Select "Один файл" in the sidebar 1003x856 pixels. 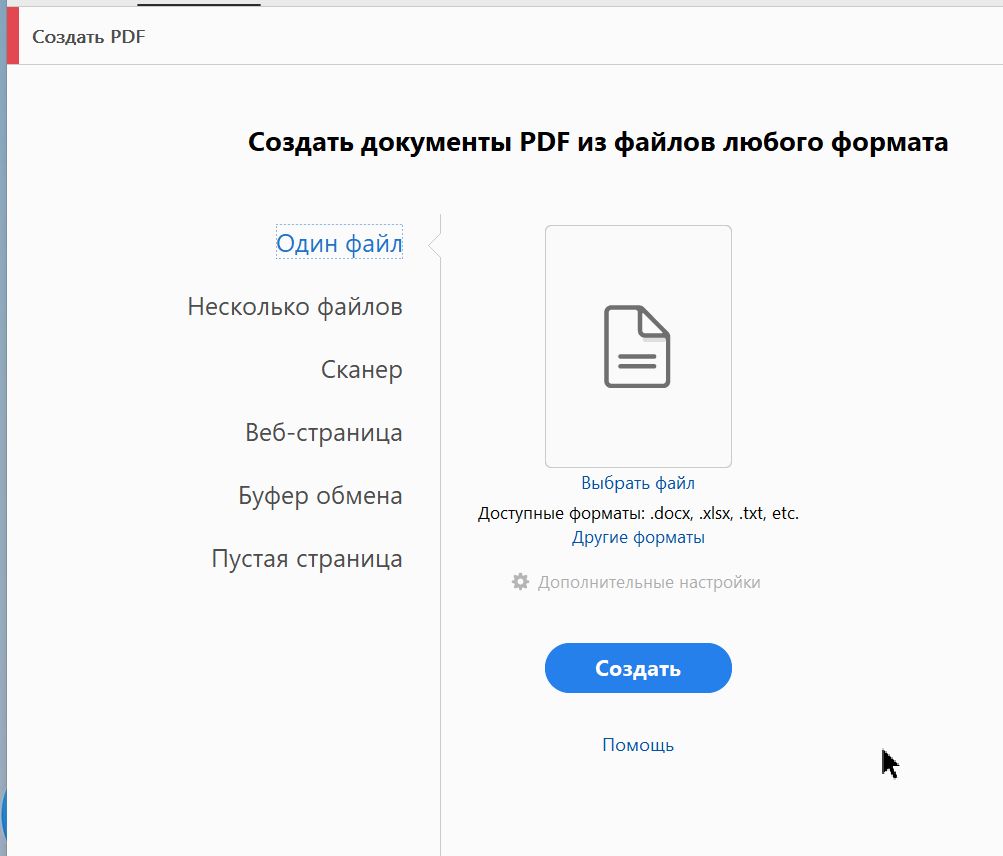pos(338,242)
